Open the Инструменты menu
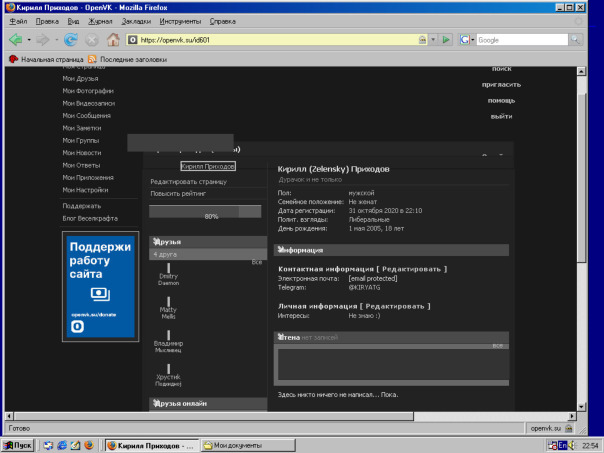Image resolution: width=604 pixels, height=453 pixels. [x=179, y=20]
